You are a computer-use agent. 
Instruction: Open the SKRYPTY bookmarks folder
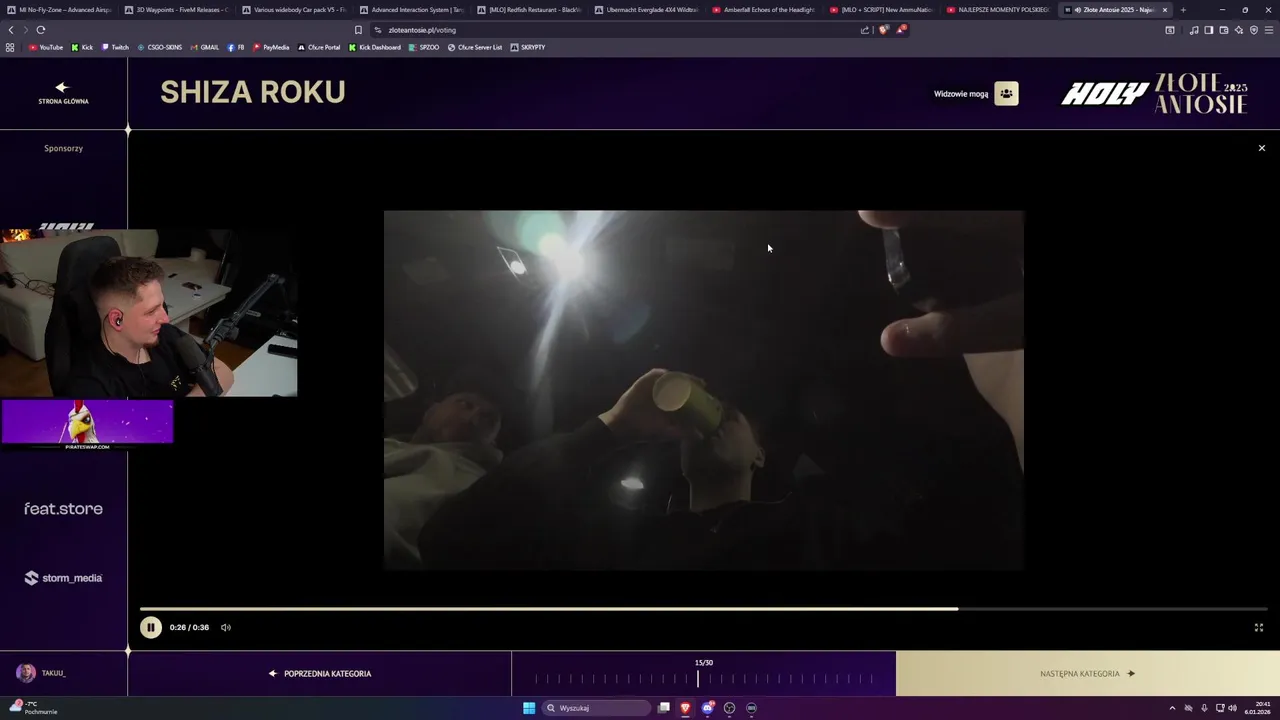[x=528, y=47]
